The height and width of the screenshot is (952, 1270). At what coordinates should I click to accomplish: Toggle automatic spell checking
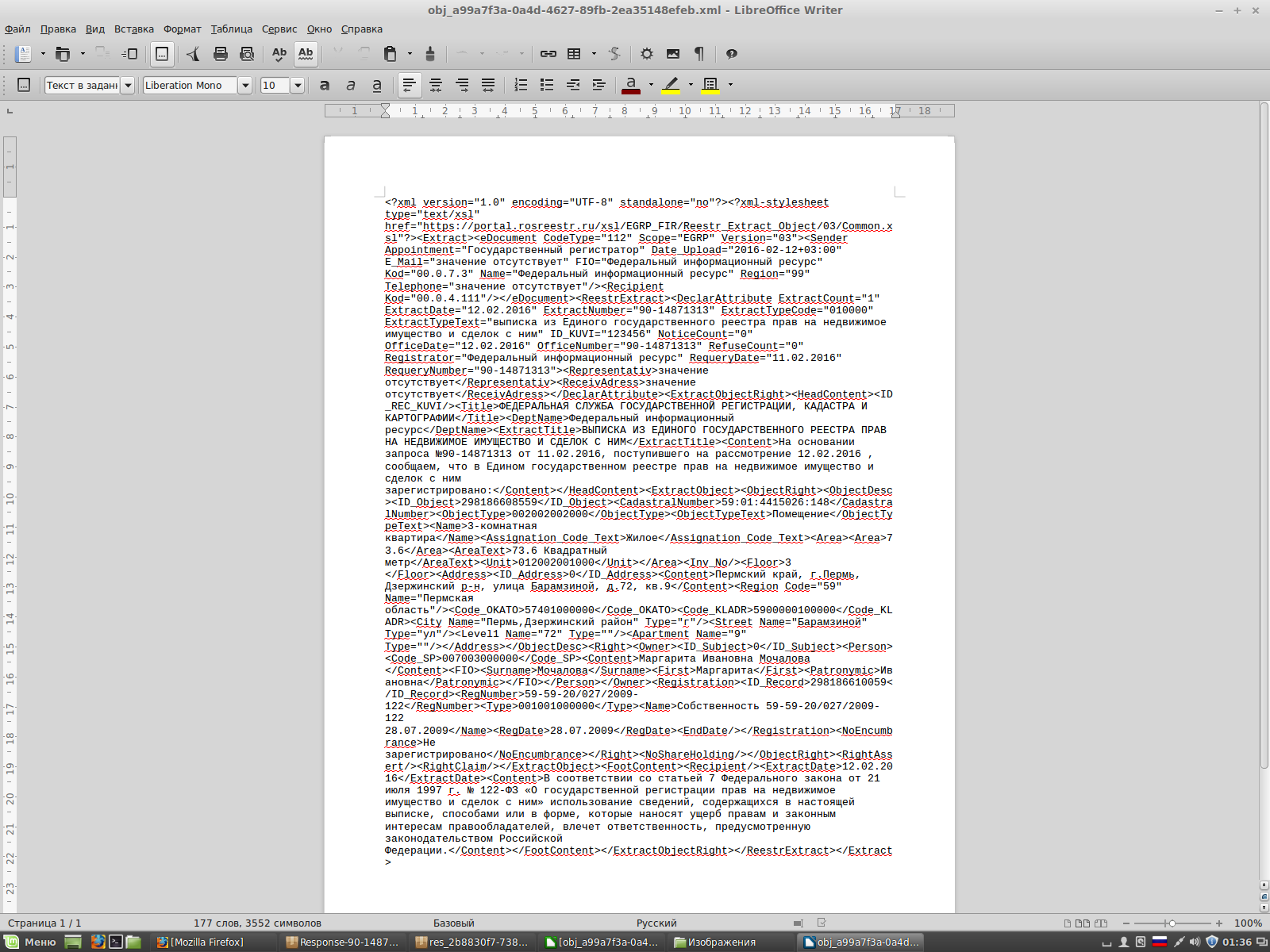pos(306,54)
